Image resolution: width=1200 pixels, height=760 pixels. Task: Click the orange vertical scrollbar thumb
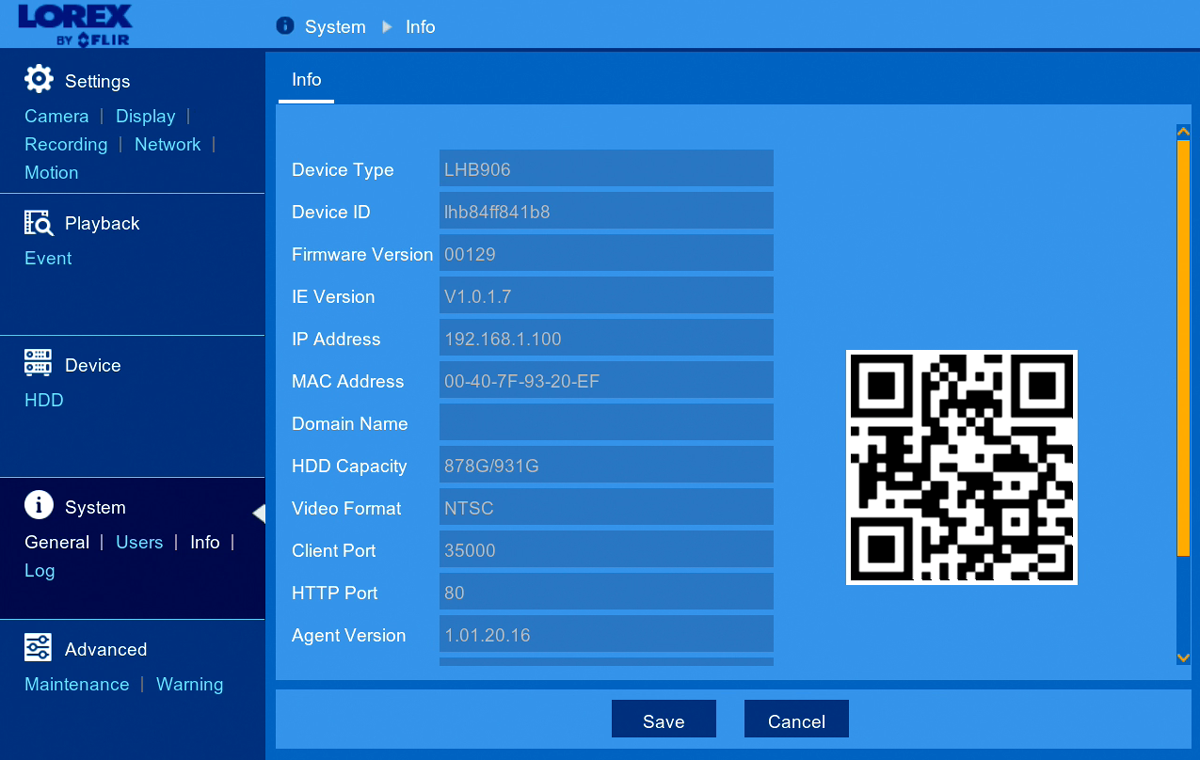pos(1183,348)
